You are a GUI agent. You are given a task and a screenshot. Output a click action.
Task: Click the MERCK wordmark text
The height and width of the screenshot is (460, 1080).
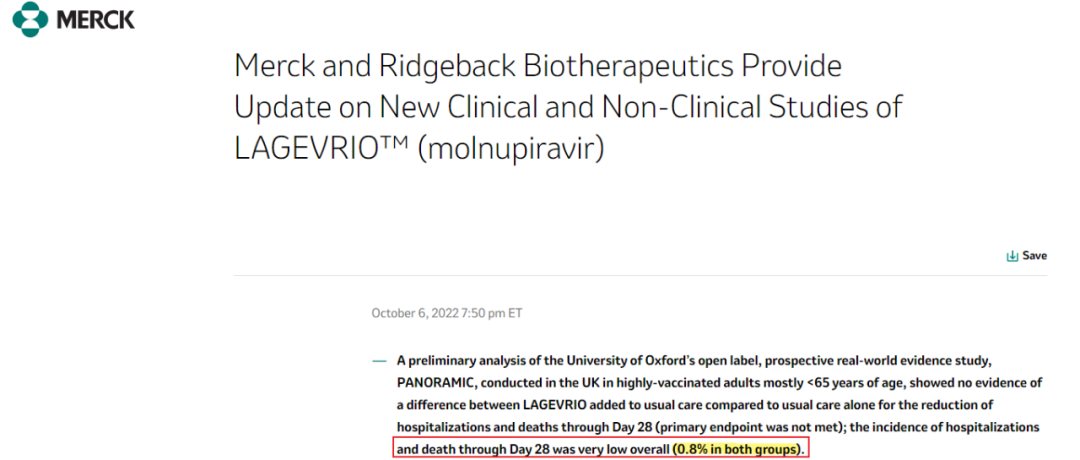(95, 19)
